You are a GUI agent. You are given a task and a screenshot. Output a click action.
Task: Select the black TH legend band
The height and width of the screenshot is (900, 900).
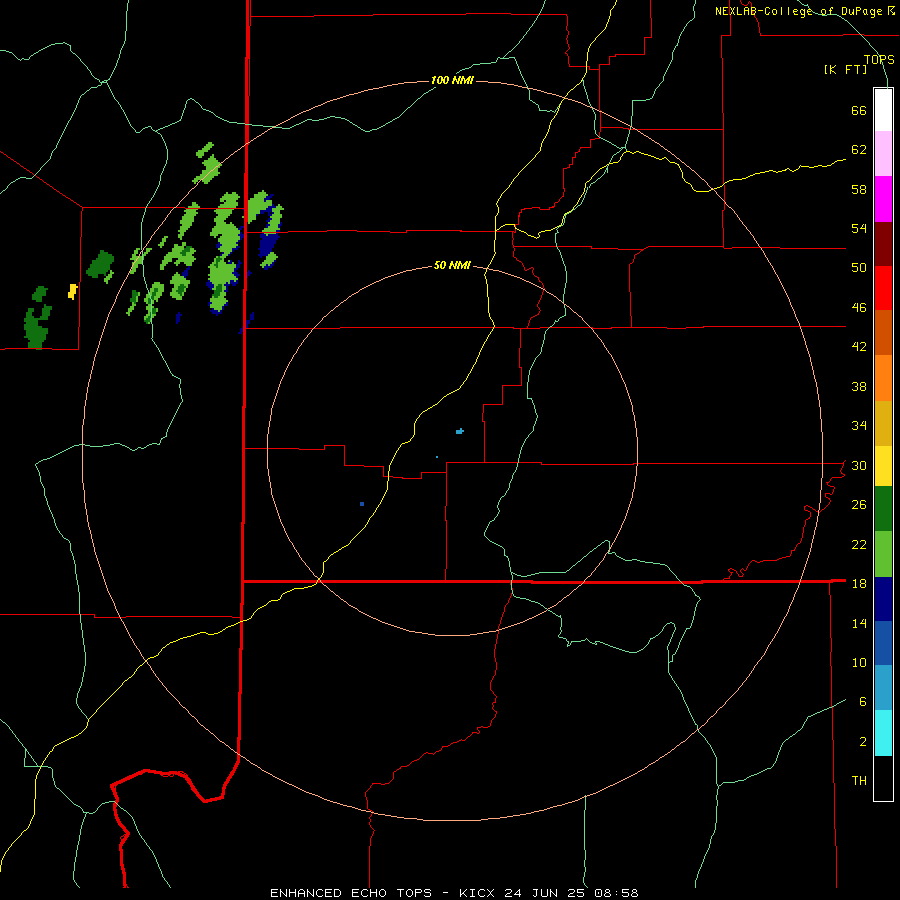tap(883, 778)
